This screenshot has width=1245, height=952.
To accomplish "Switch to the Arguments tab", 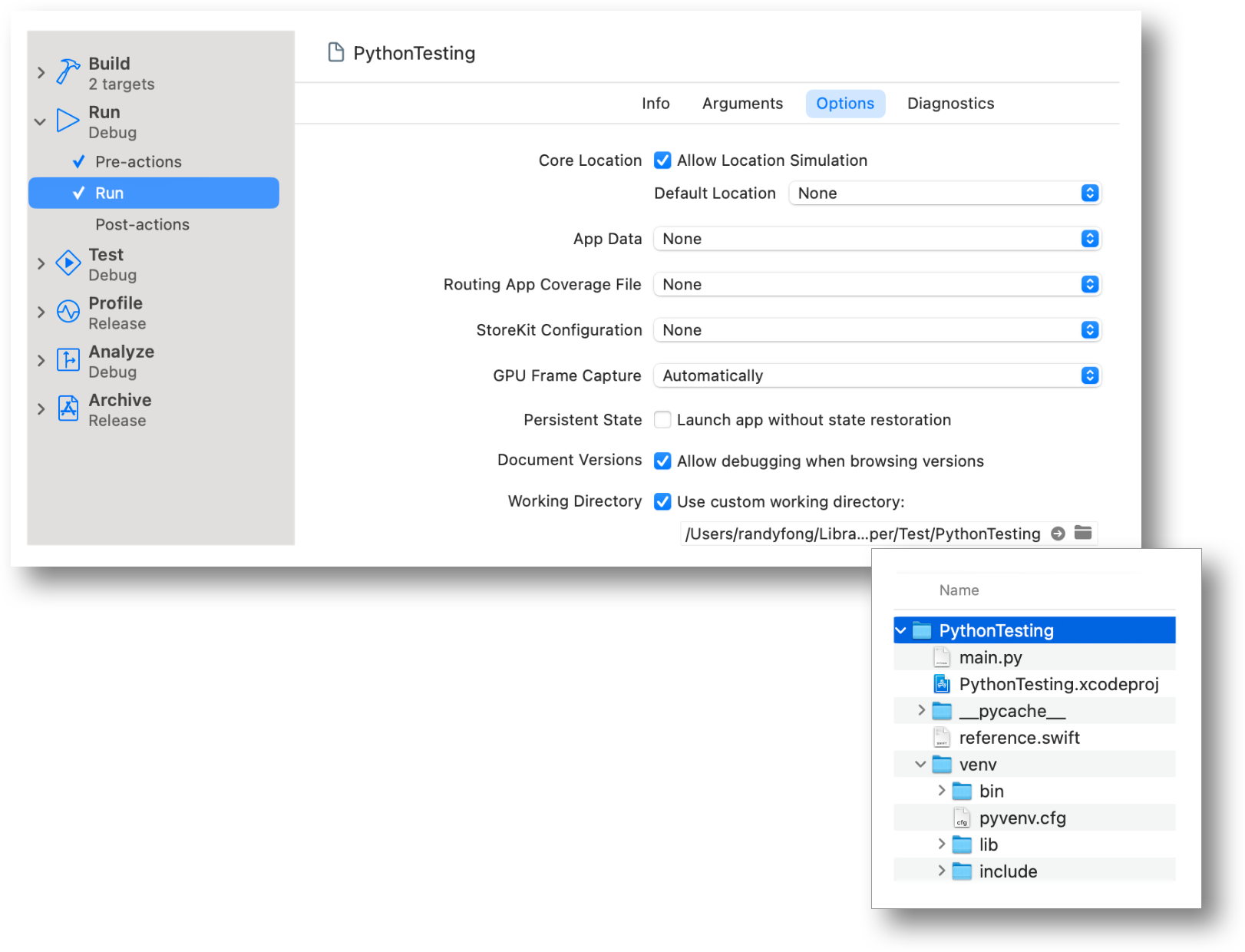I will coord(742,104).
